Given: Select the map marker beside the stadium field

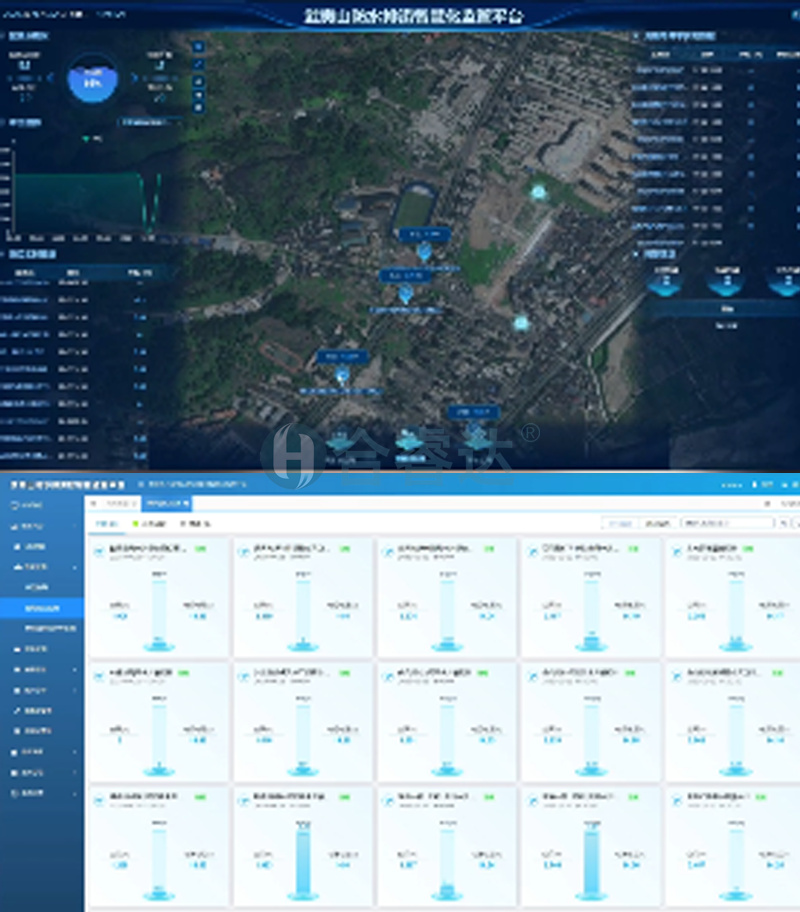Looking at the screenshot, I should click(x=424, y=250).
